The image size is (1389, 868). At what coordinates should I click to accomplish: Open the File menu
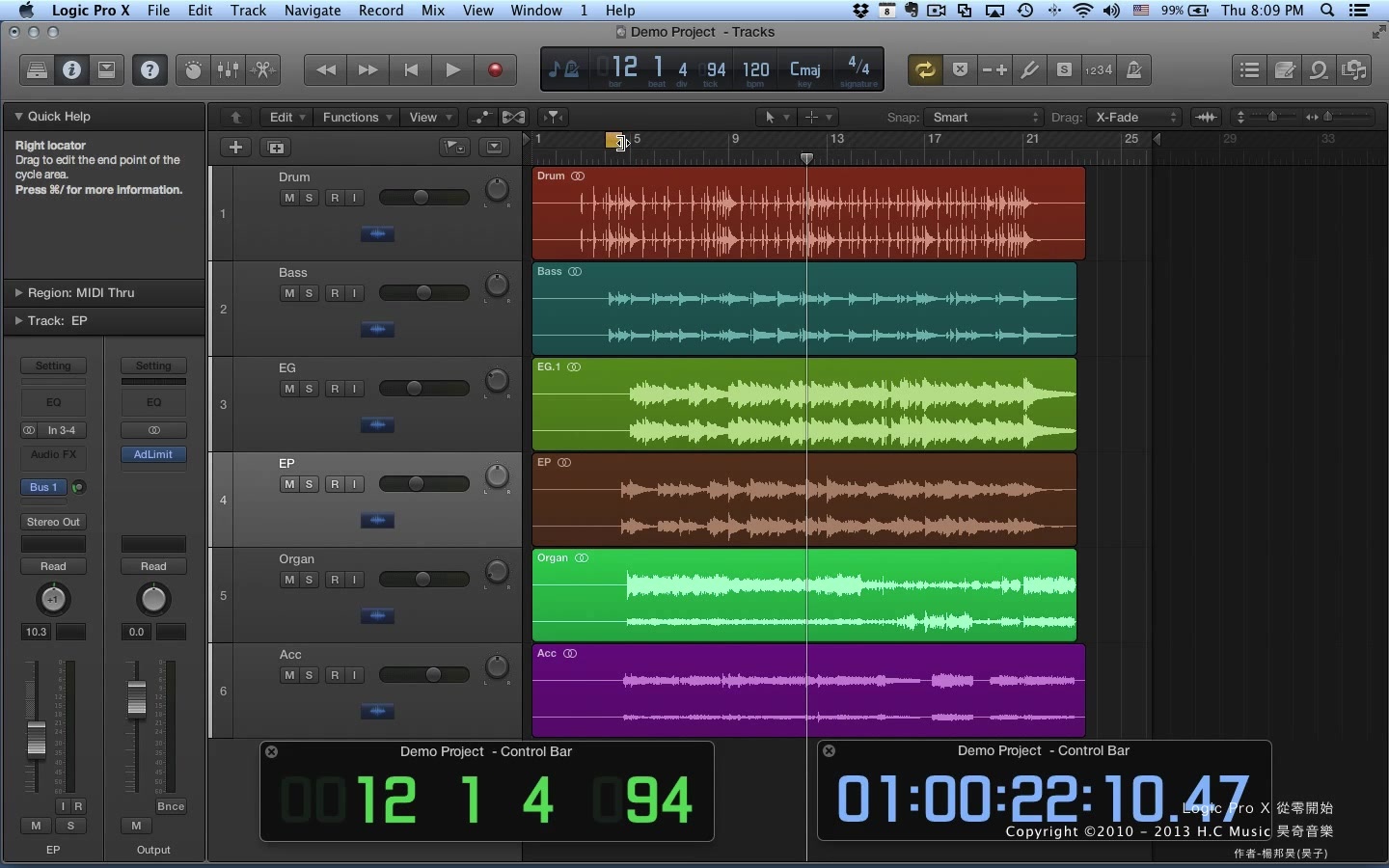pos(158,11)
